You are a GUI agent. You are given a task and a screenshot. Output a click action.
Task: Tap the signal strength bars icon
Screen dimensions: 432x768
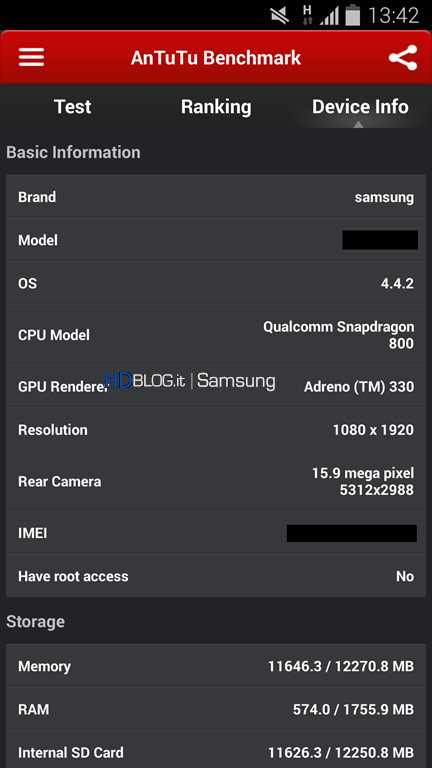329,16
